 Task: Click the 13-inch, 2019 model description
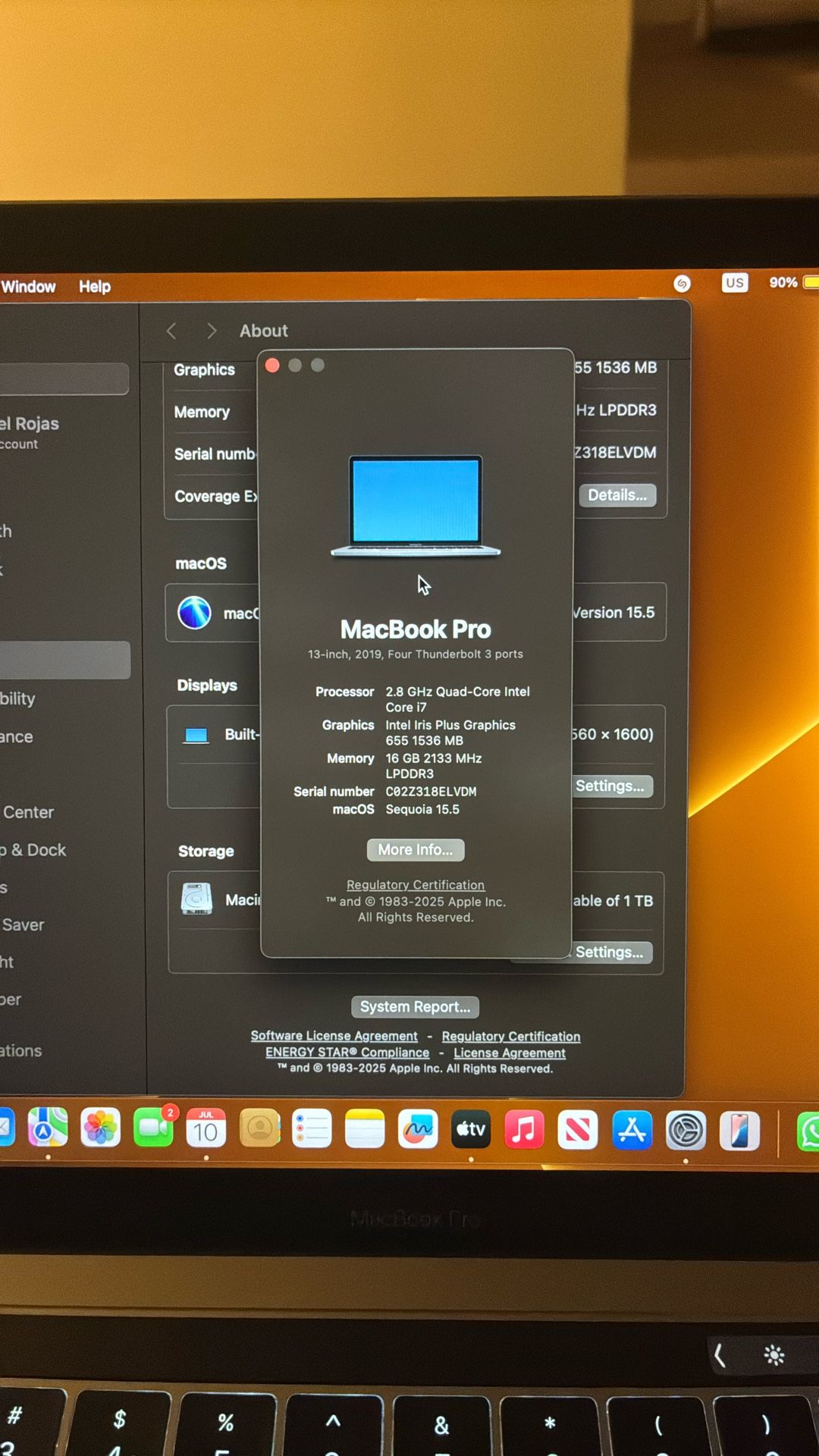point(416,654)
